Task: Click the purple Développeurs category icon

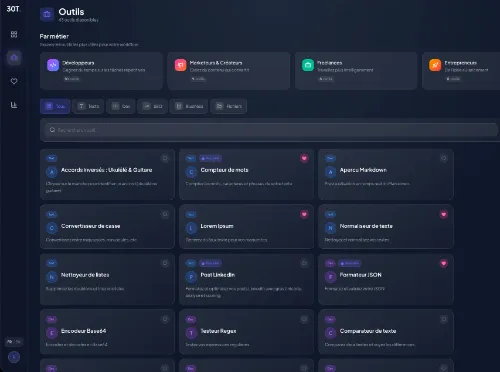Action: click(x=53, y=65)
